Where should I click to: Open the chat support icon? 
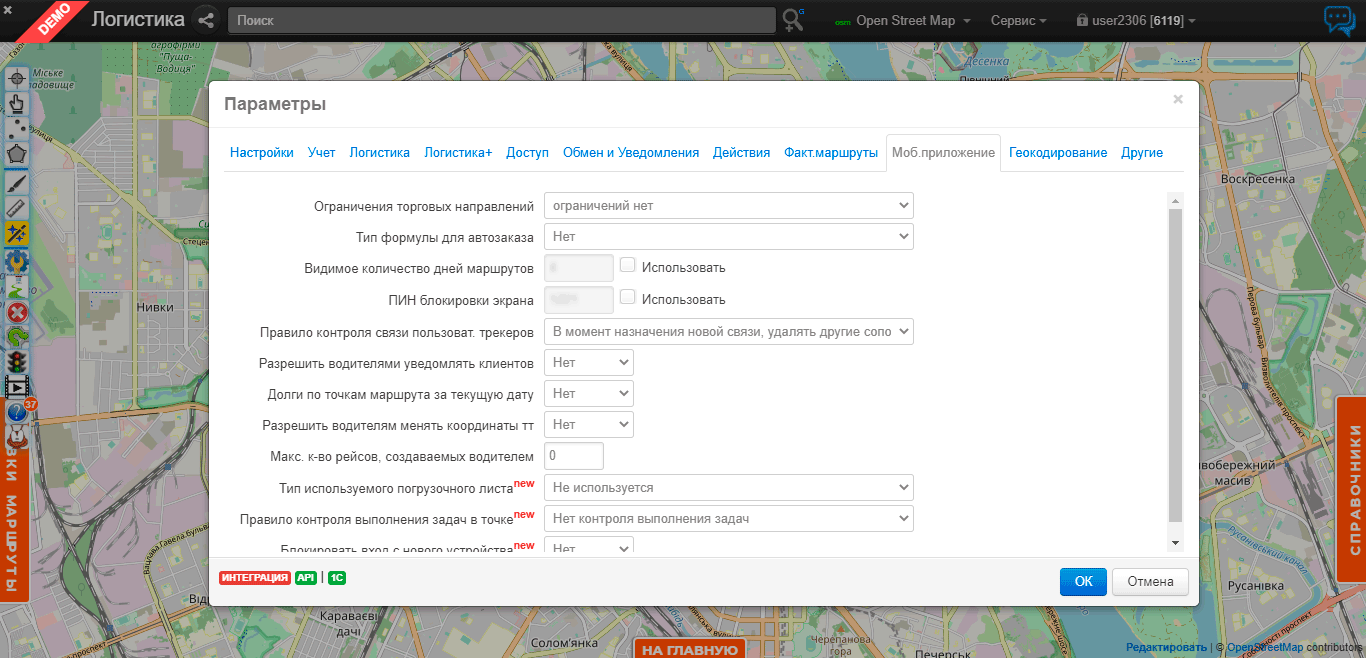[x=1339, y=20]
